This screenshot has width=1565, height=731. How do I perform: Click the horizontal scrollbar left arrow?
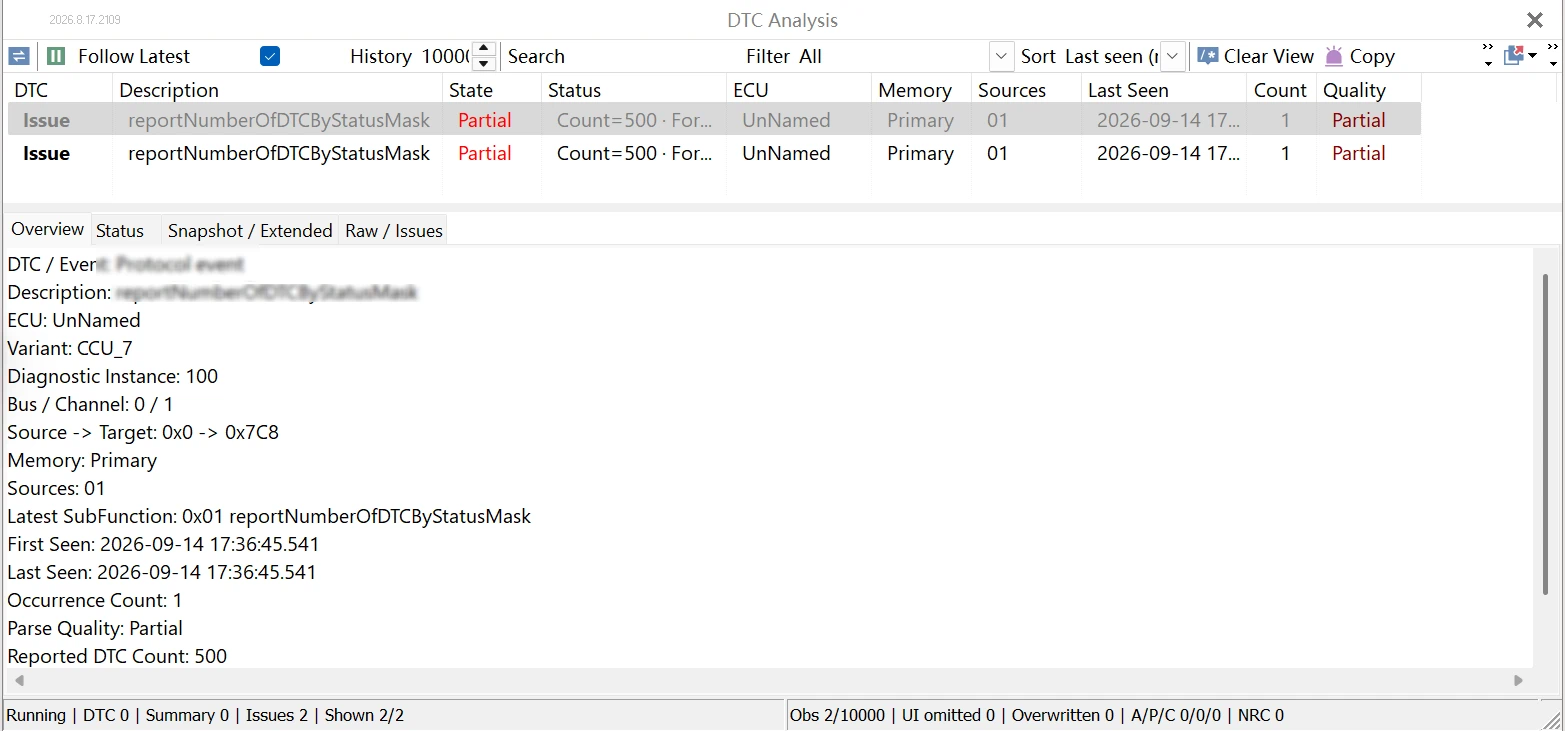click(18, 680)
